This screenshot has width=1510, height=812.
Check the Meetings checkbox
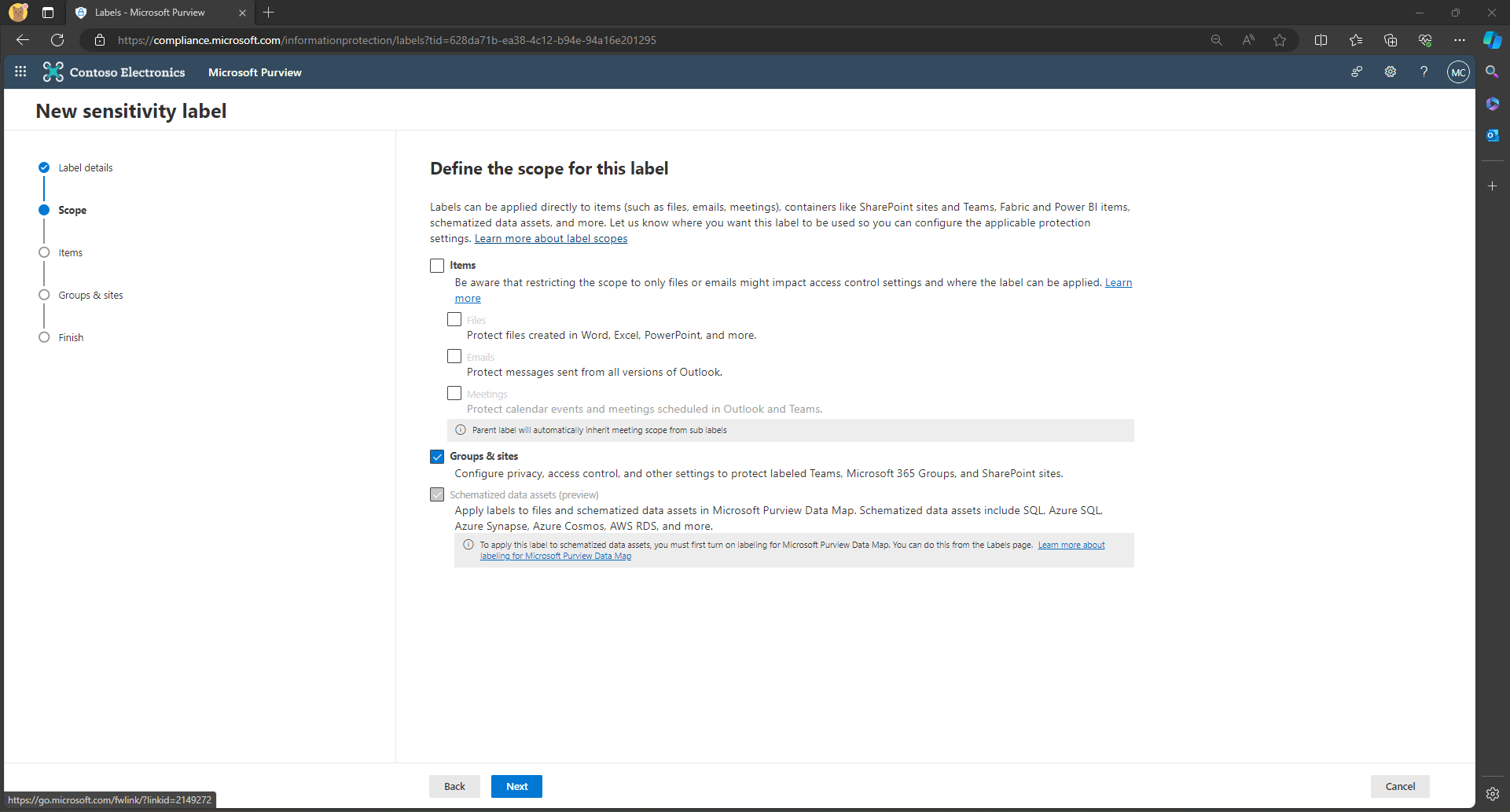[454, 393]
